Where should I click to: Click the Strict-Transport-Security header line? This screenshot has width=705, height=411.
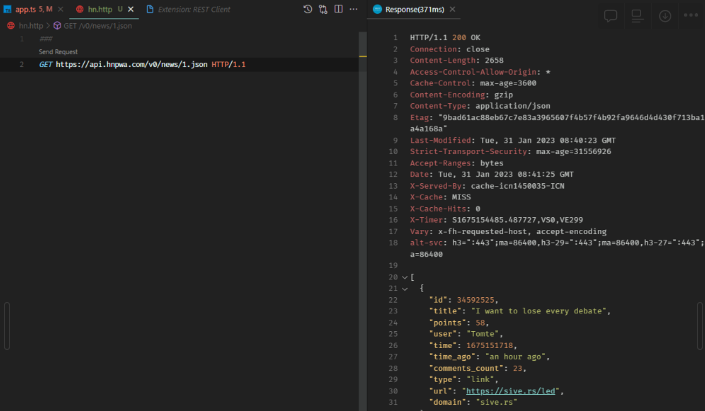tap(510, 152)
